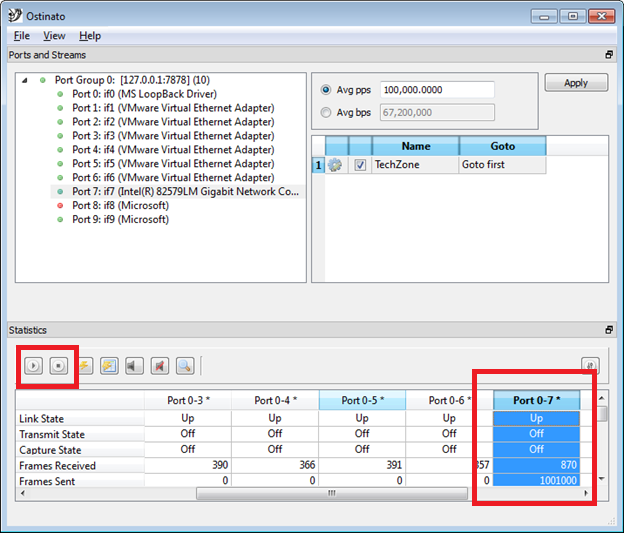View captured packets with magnifier icon

tap(185, 365)
